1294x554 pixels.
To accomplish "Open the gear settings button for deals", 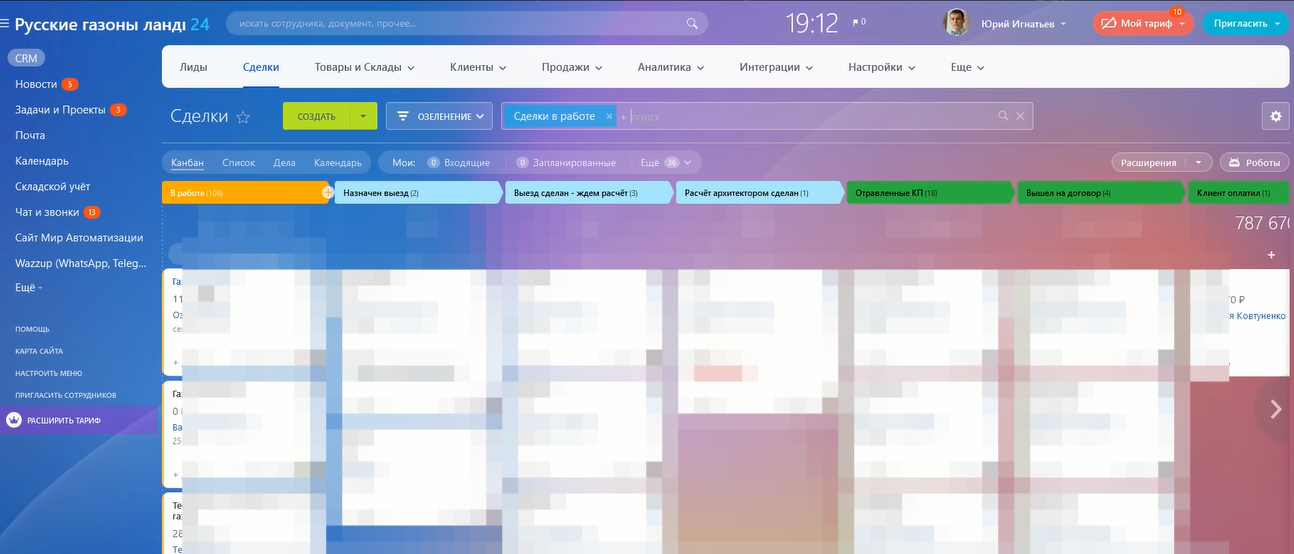I will point(1275,116).
